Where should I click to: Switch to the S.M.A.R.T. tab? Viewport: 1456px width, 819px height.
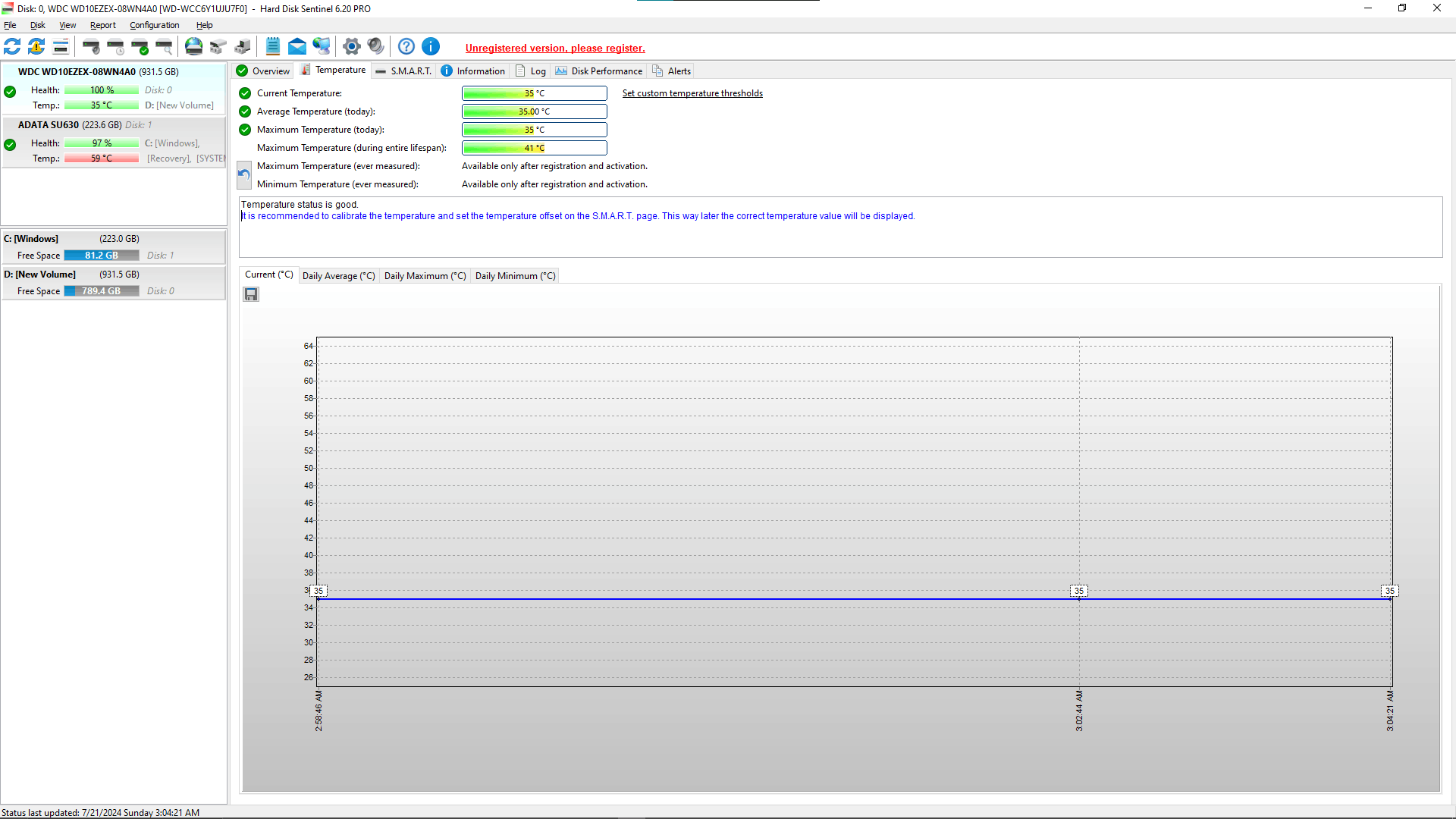pyautogui.click(x=403, y=71)
